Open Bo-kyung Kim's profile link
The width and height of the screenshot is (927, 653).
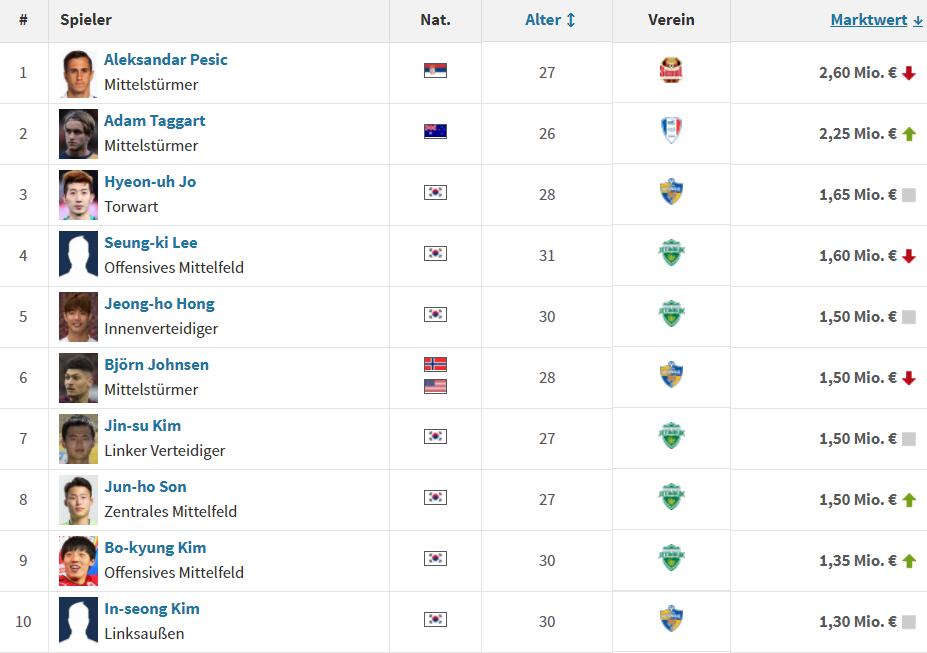click(155, 548)
